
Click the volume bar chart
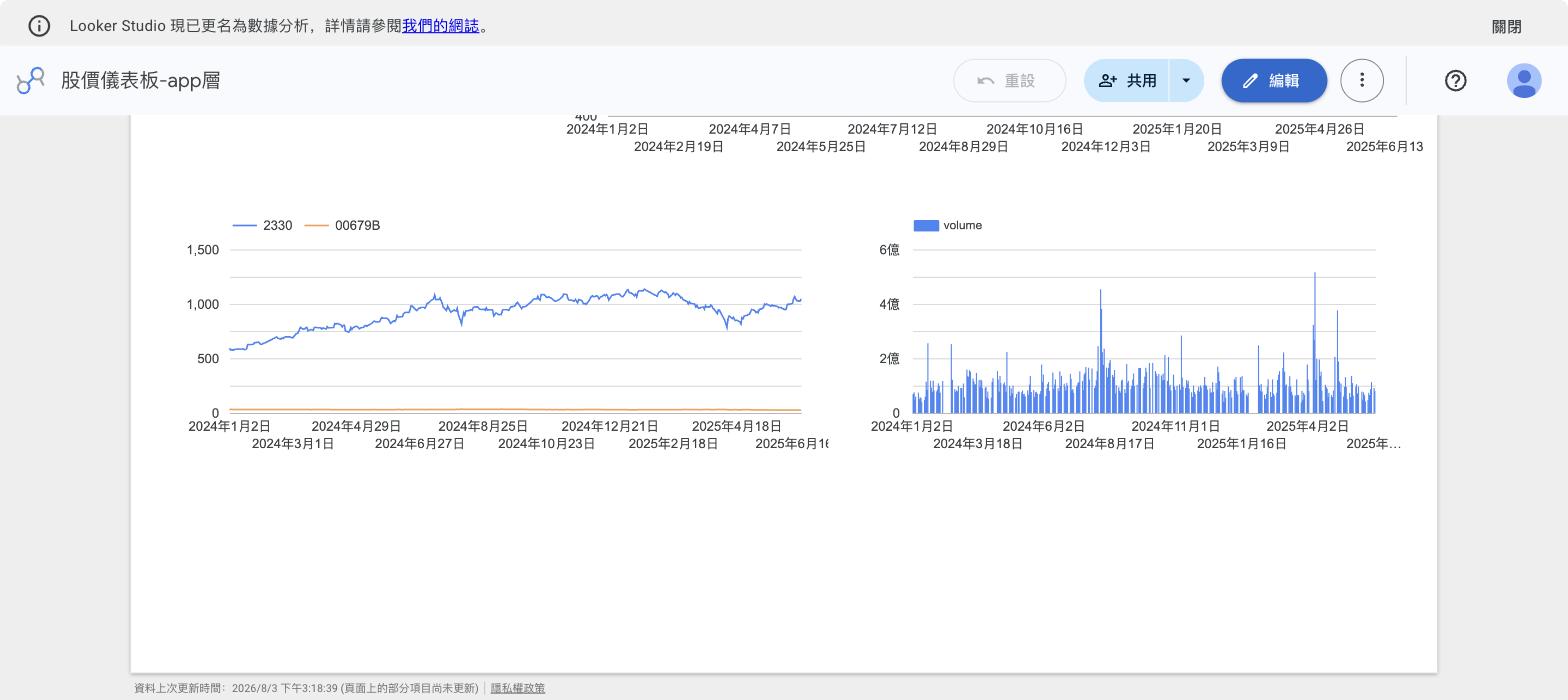point(1144,331)
